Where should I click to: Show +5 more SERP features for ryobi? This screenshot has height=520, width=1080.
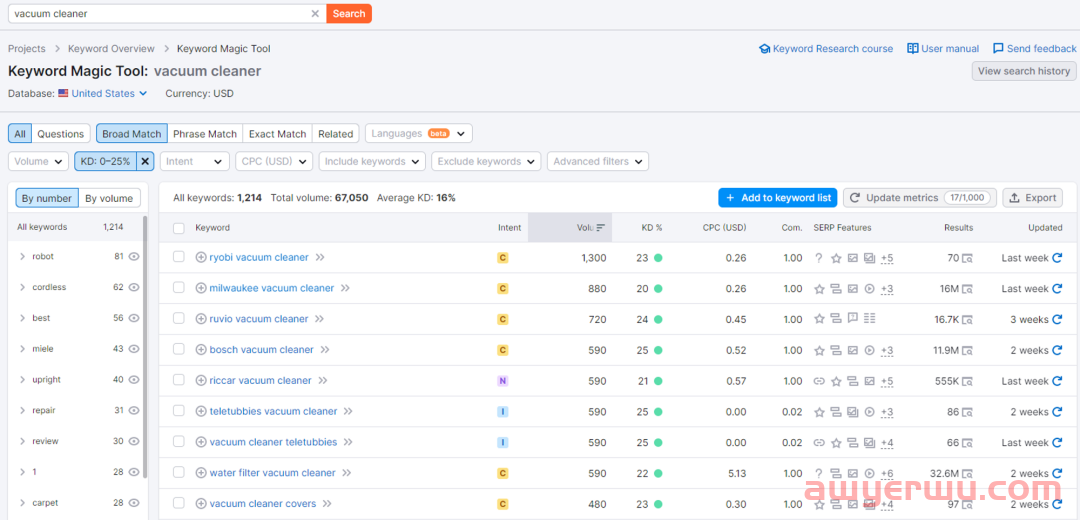click(x=887, y=258)
